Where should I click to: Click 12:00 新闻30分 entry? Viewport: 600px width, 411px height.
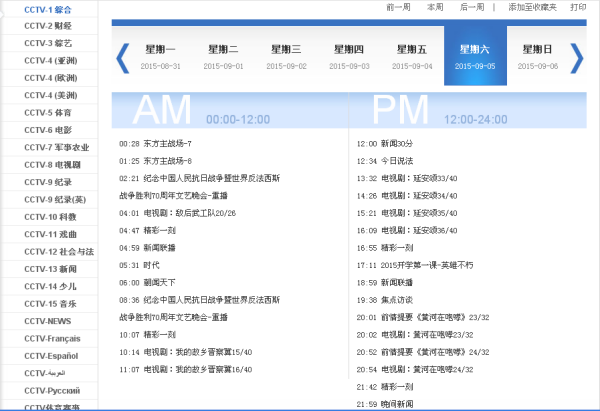385,144
